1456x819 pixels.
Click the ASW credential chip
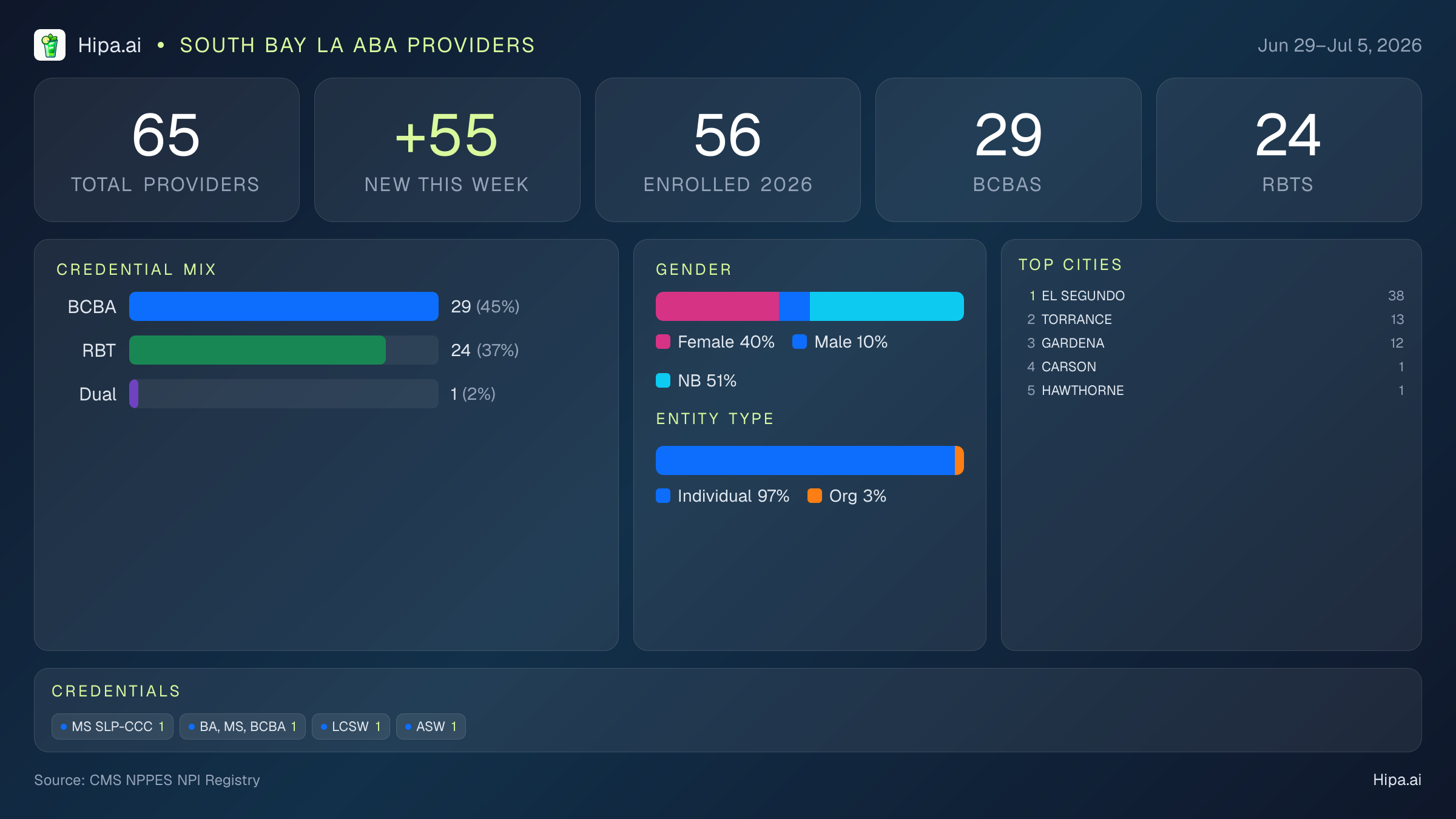tap(431, 727)
